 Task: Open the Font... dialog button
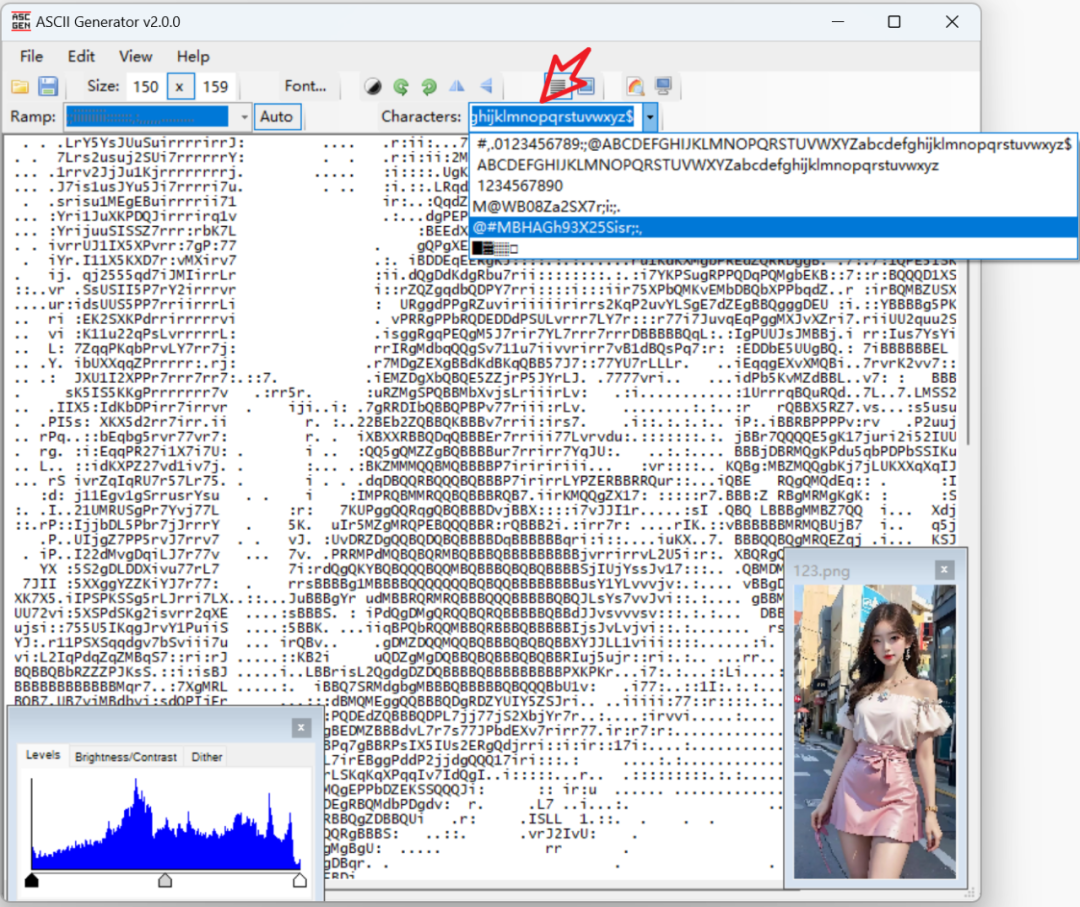[306, 87]
